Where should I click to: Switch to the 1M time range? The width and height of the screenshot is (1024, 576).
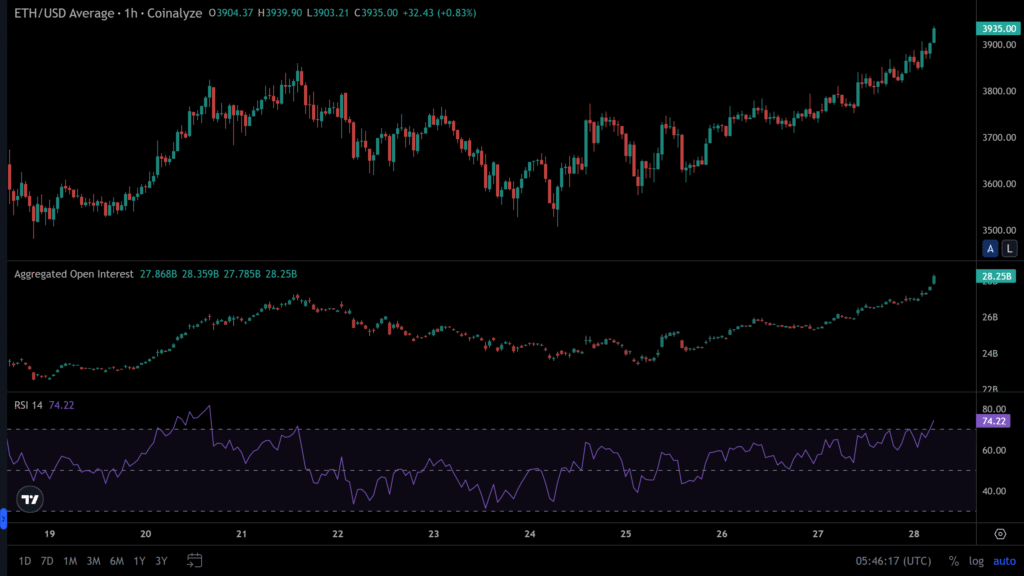click(x=70, y=561)
